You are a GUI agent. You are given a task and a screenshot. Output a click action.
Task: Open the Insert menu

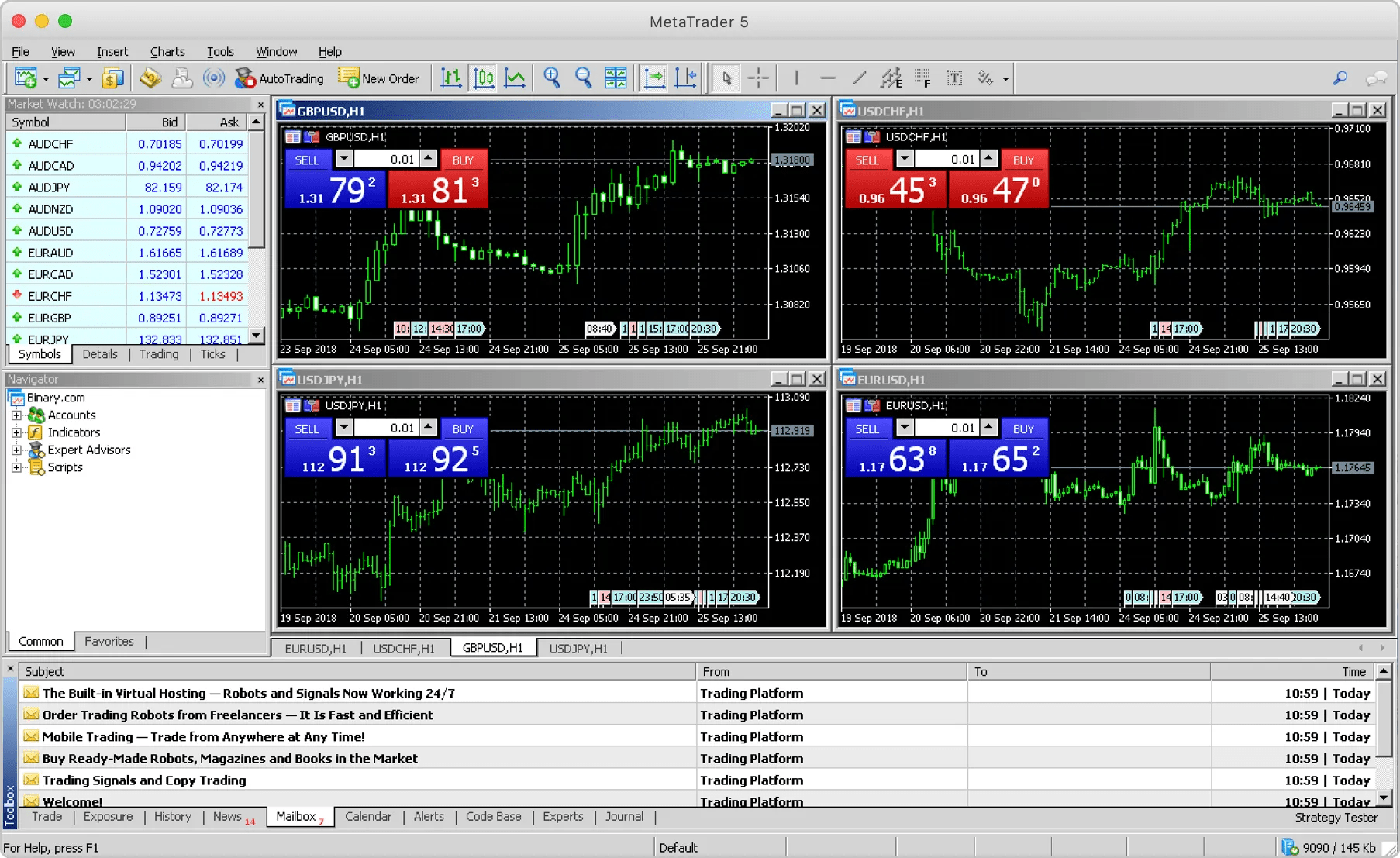click(x=112, y=51)
